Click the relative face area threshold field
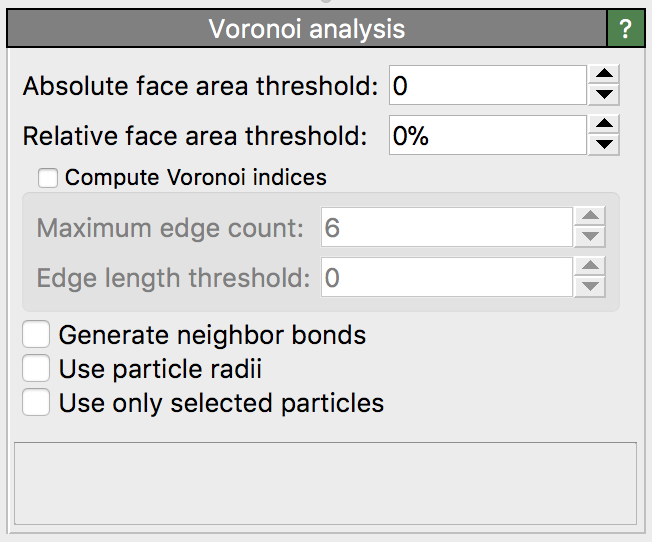Screen dimensions: 652x542 (487, 136)
